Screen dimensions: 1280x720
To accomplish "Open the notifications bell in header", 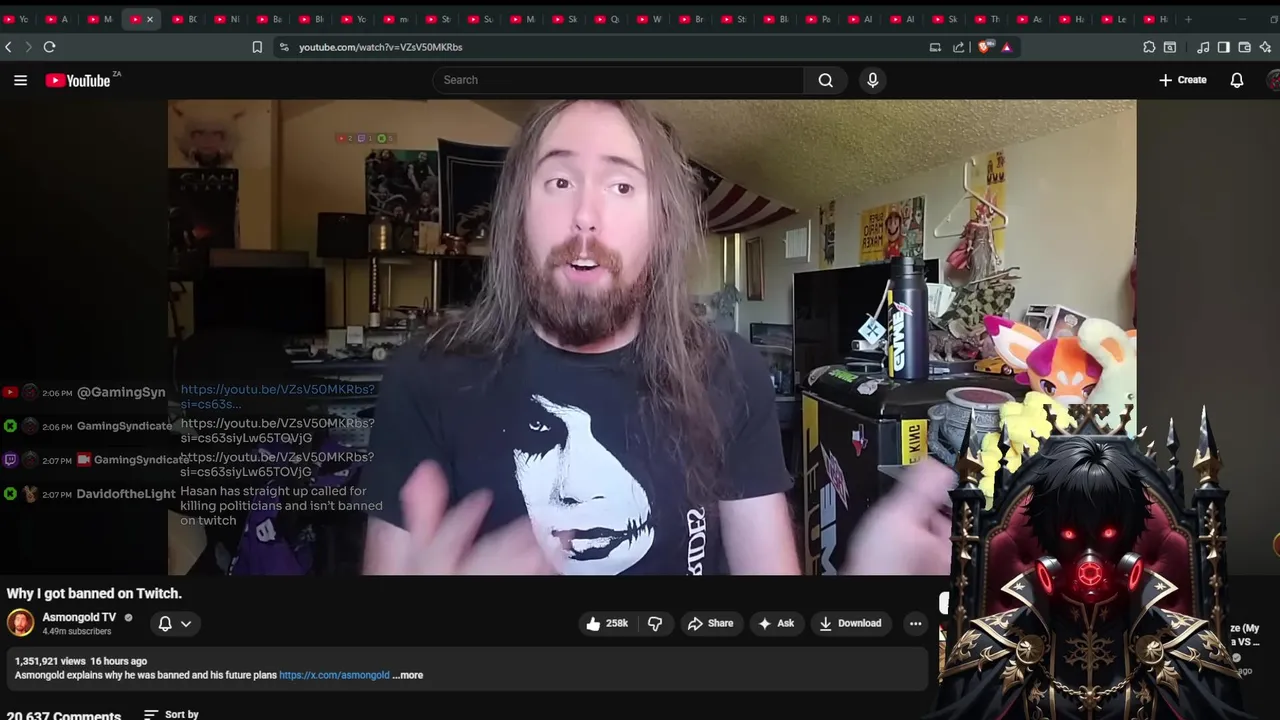I will 1237,80.
